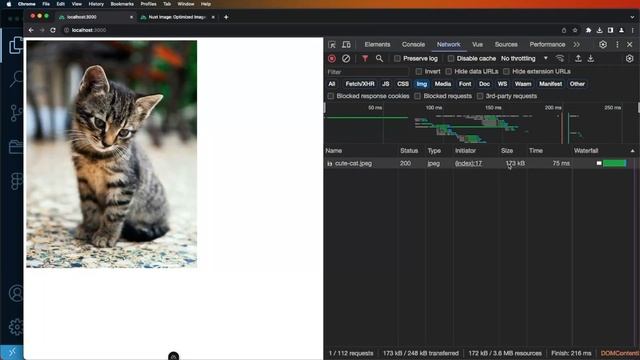This screenshot has width=640, height=360.
Task: Toggle the network filter funnel icon
Action: point(365,59)
